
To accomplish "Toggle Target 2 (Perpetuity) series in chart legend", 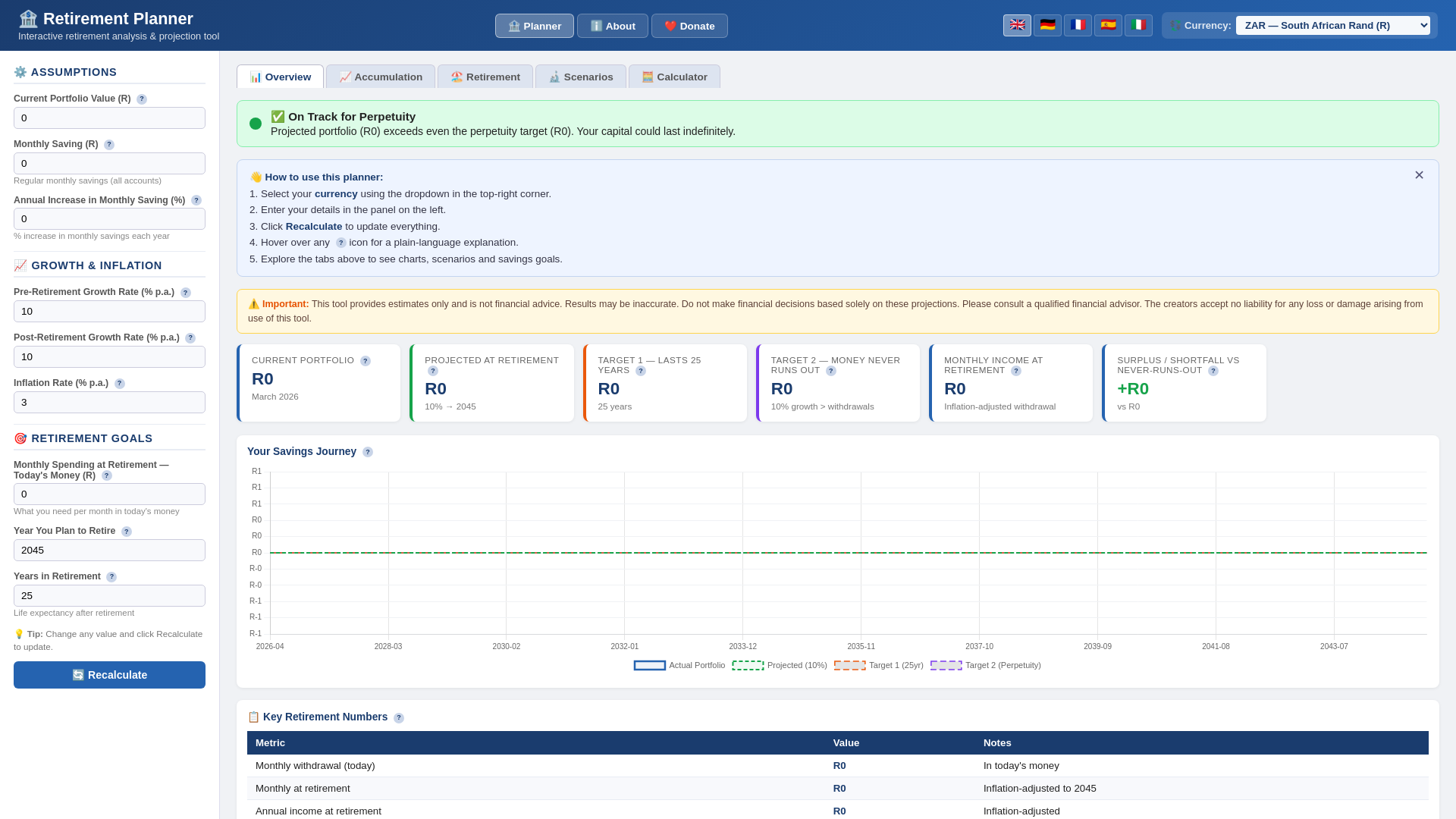I will (986, 666).
